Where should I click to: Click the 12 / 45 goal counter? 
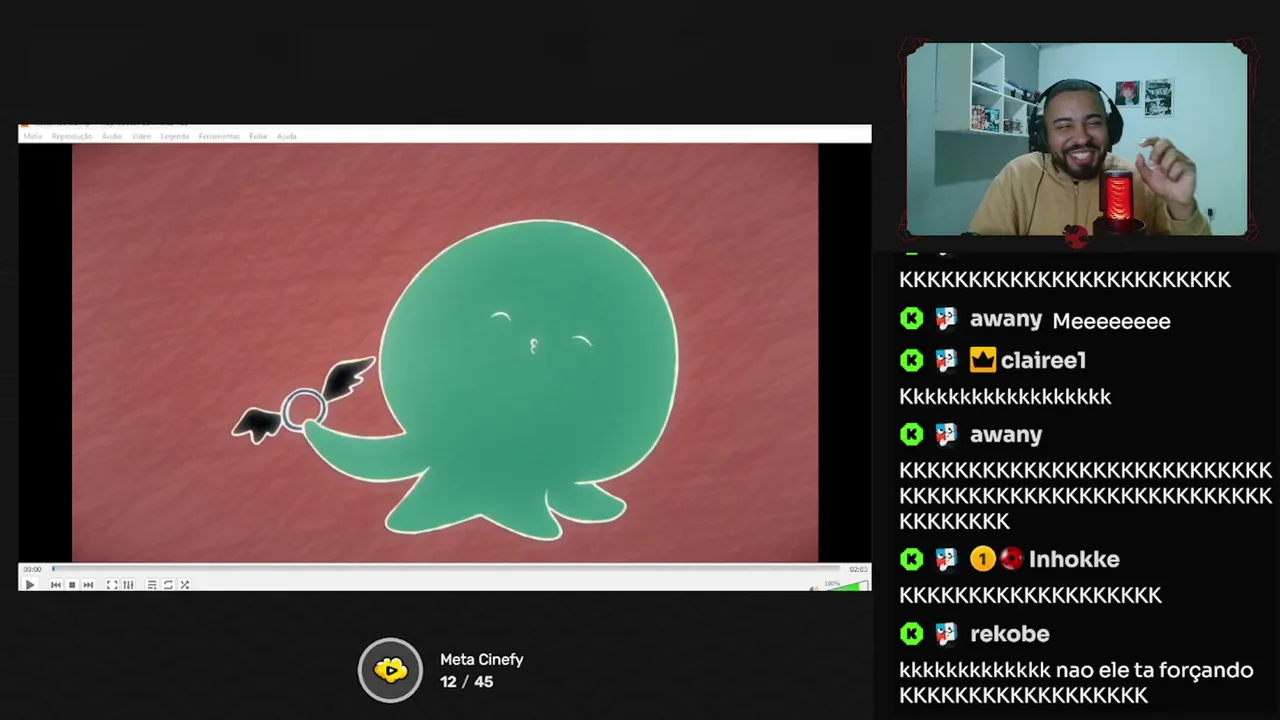tap(466, 682)
